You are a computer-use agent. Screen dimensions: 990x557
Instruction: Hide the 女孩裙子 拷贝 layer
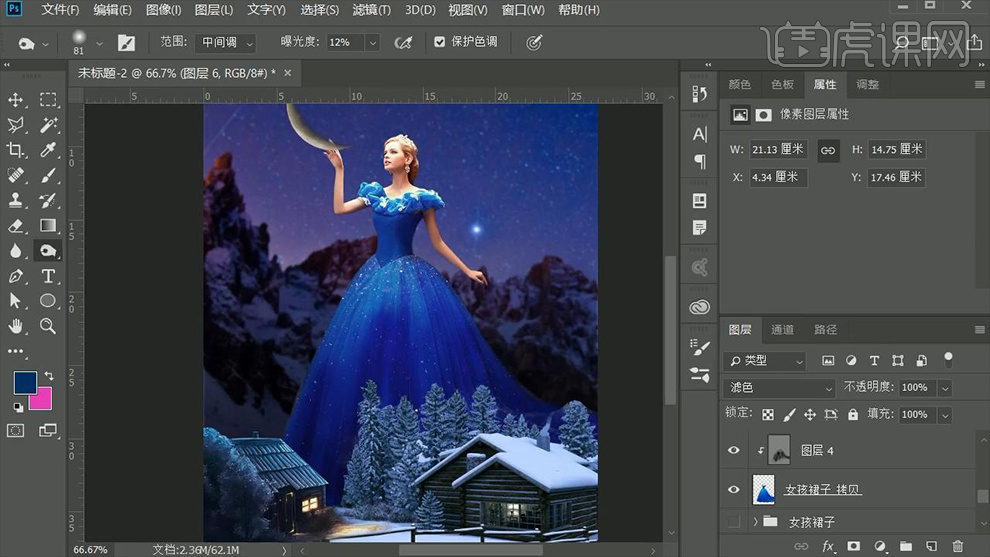point(734,489)
